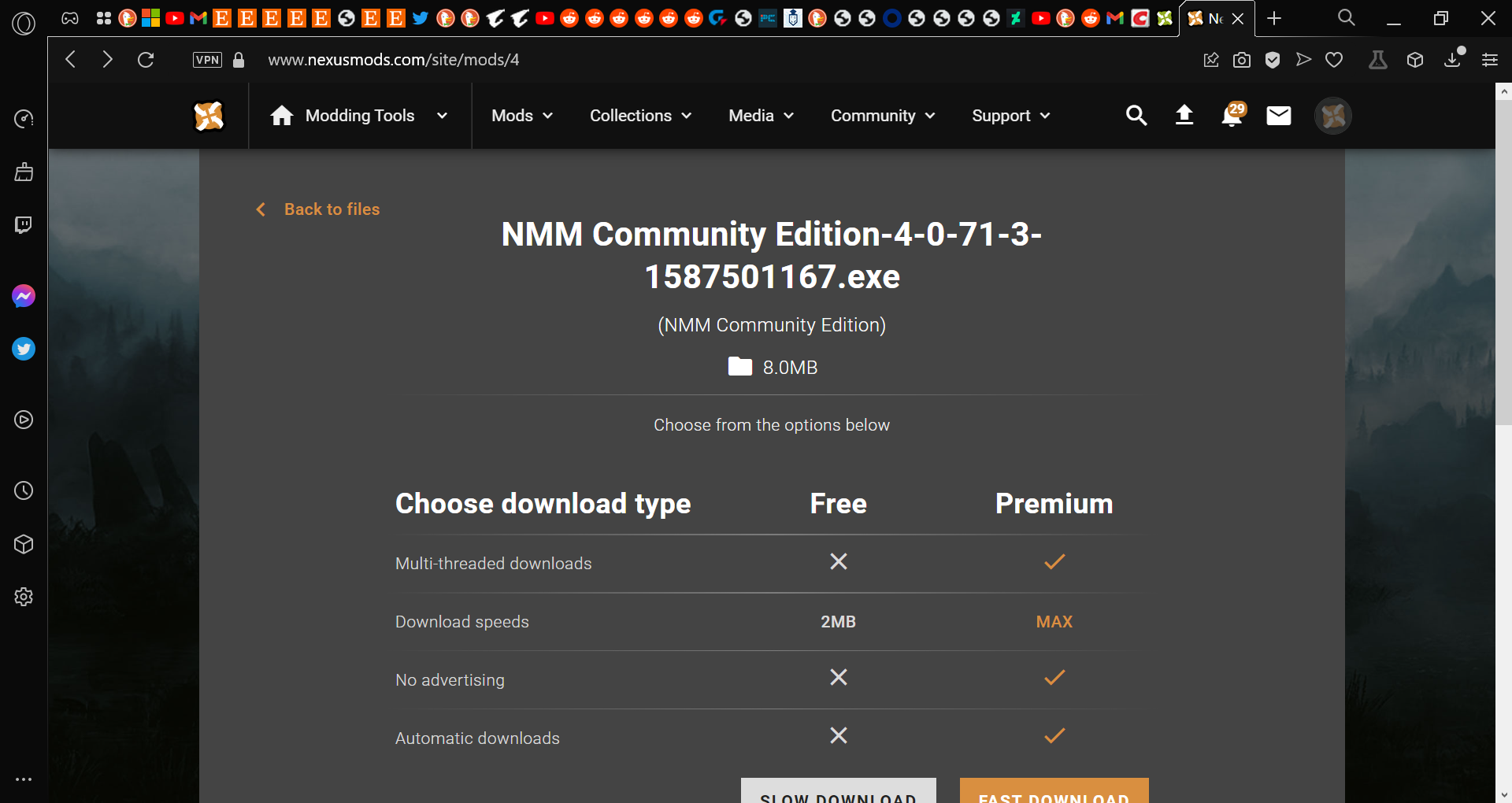Open messages envelope icon
The image size is (1512, 803).
[1279, 116]
